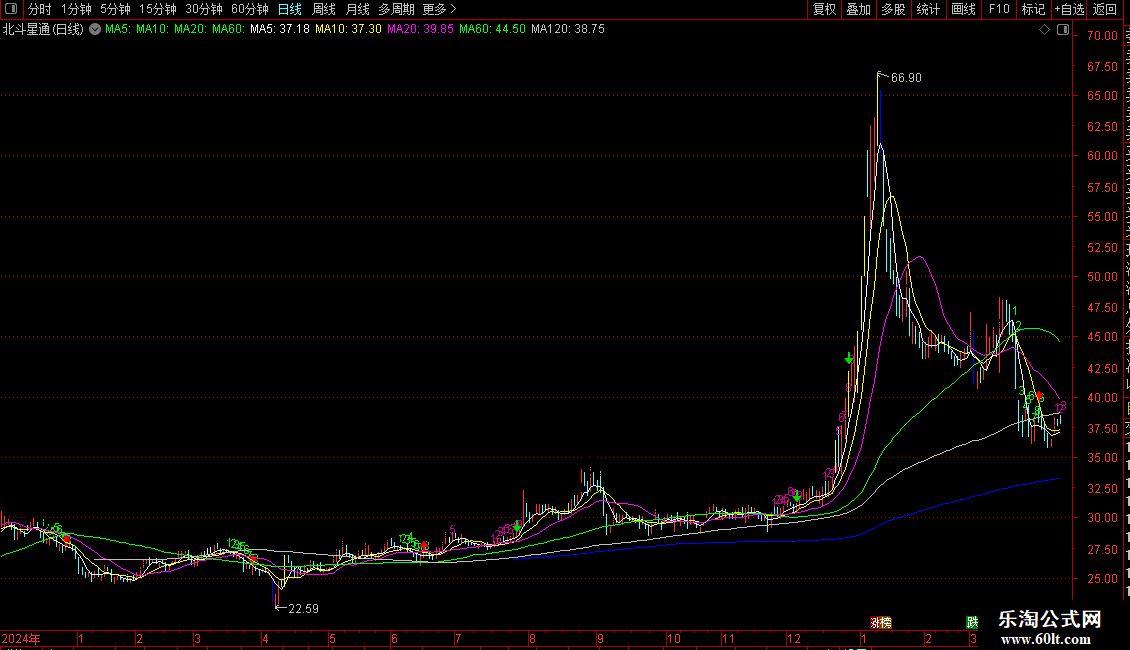Activate the 画线 drawing tools
1130x650 pixels.
tap(963, 9)
